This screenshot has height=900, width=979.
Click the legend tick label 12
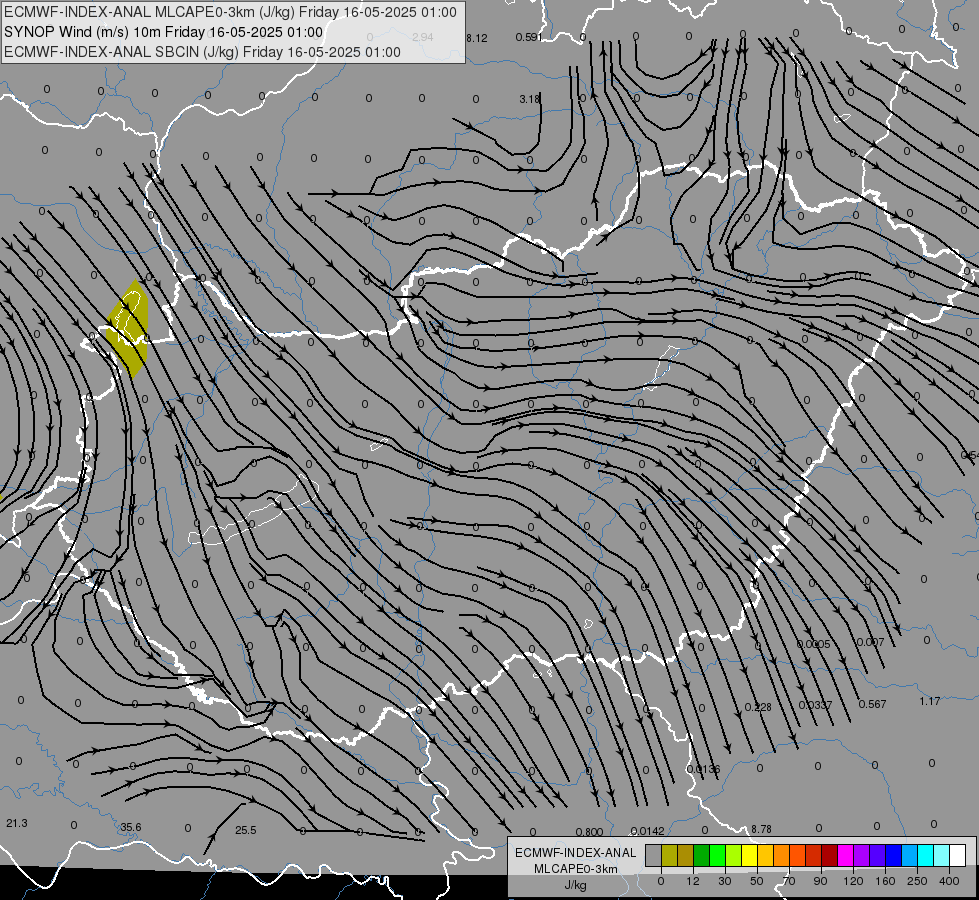click(692, 881)
